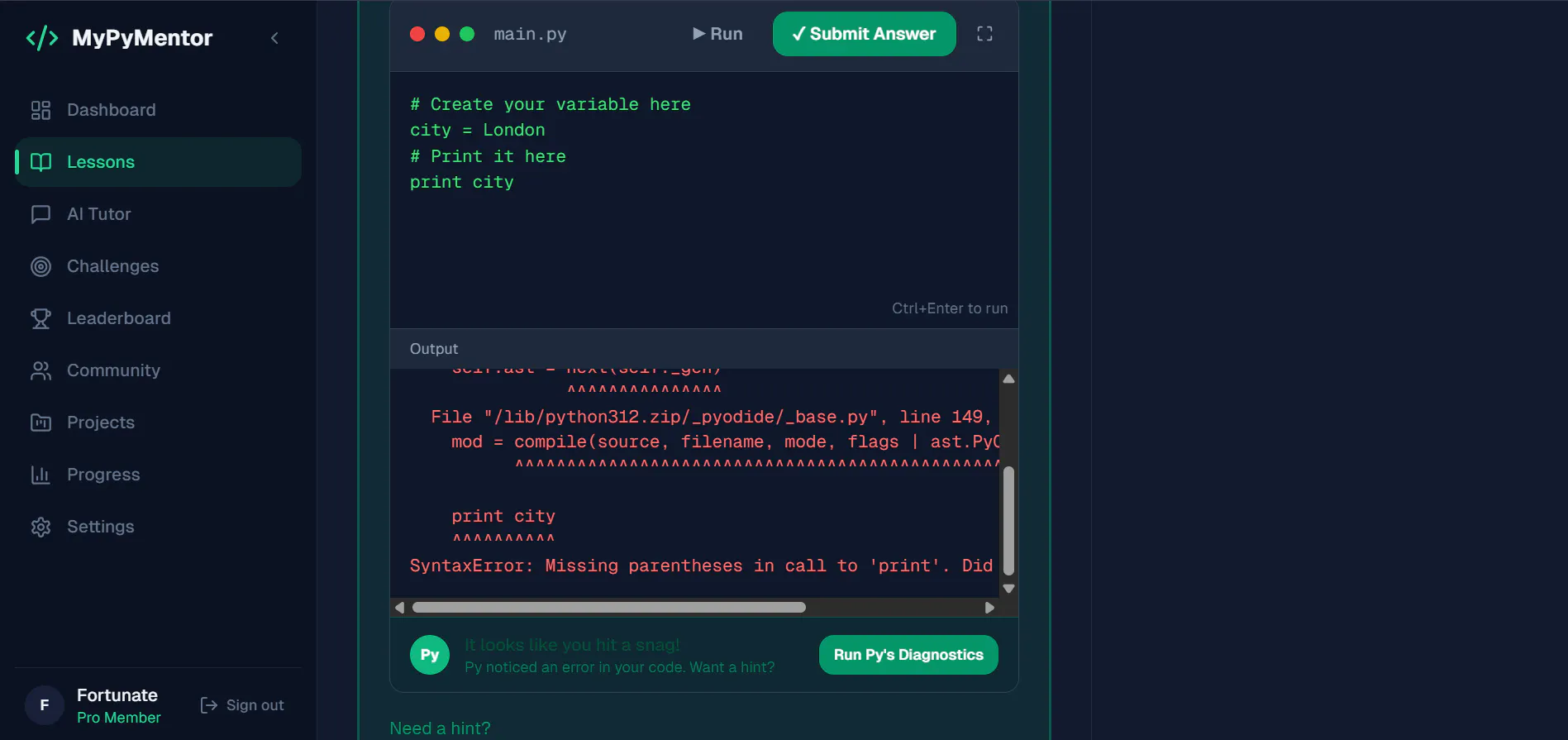Click the output scroll down arrow
The width and height of the screenshot is (1568, 740).
(x=1008, y=589)
